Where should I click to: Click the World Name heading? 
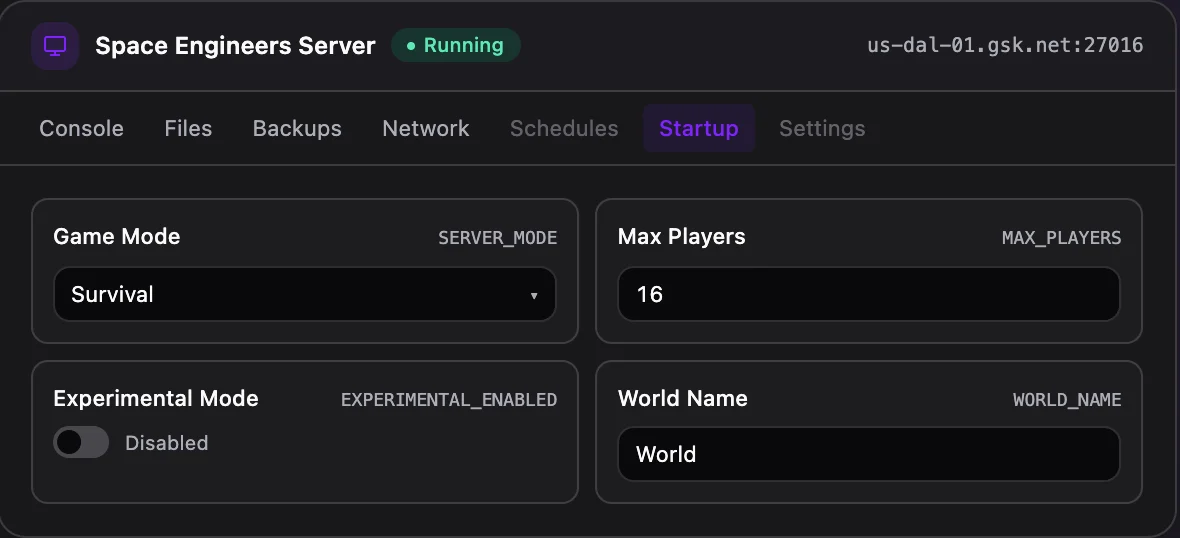(683, 398)
